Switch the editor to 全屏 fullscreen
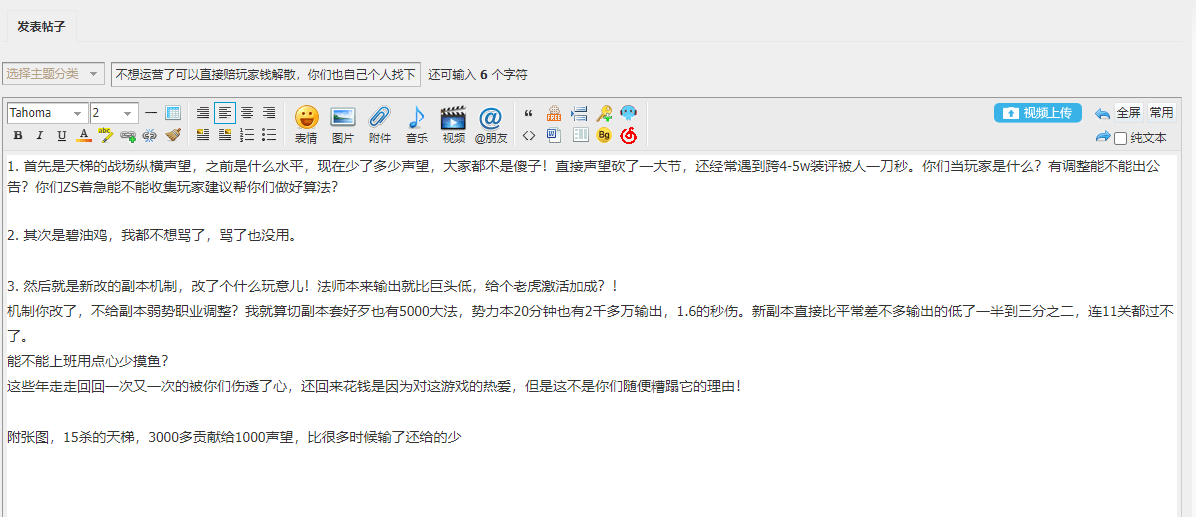1196x517 pixels. pos(1129,113)
